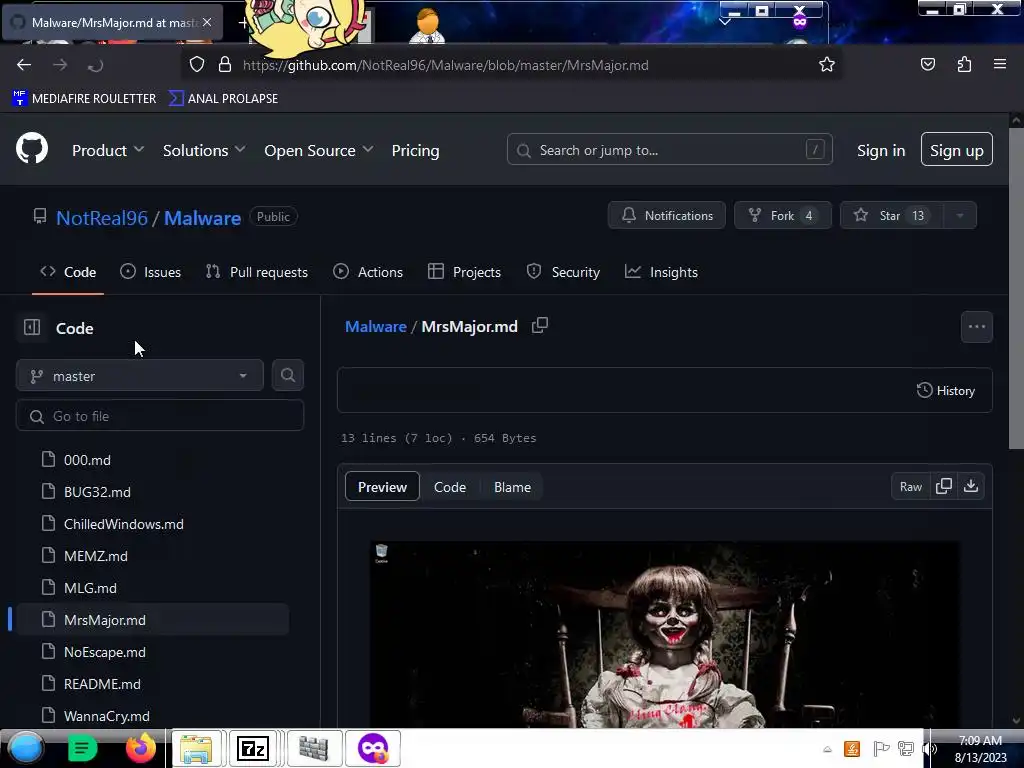Open the green notes taskbar icon
1024x768 pixels.
tap(82, 748)
